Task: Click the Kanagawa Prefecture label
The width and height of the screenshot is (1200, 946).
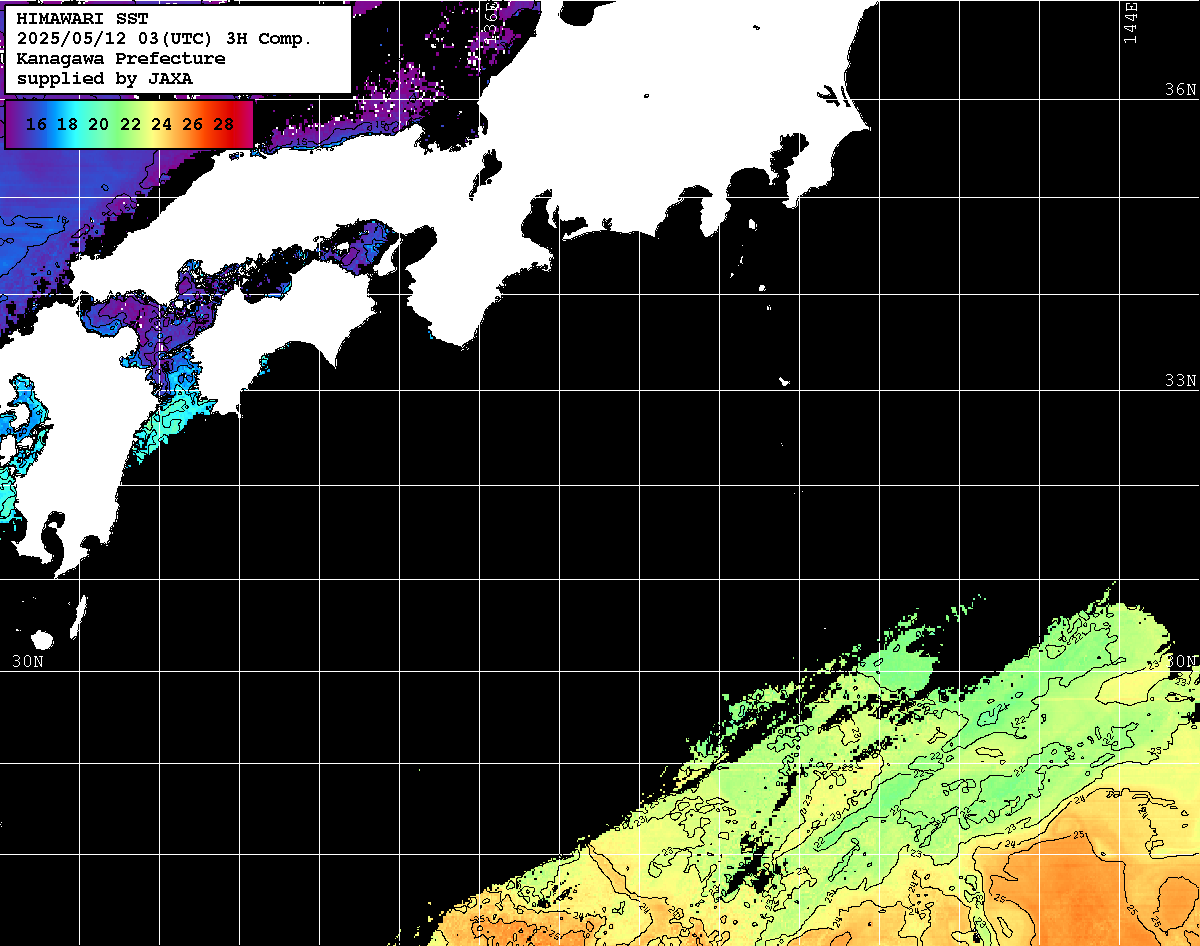Action: [x=121, y=59]
